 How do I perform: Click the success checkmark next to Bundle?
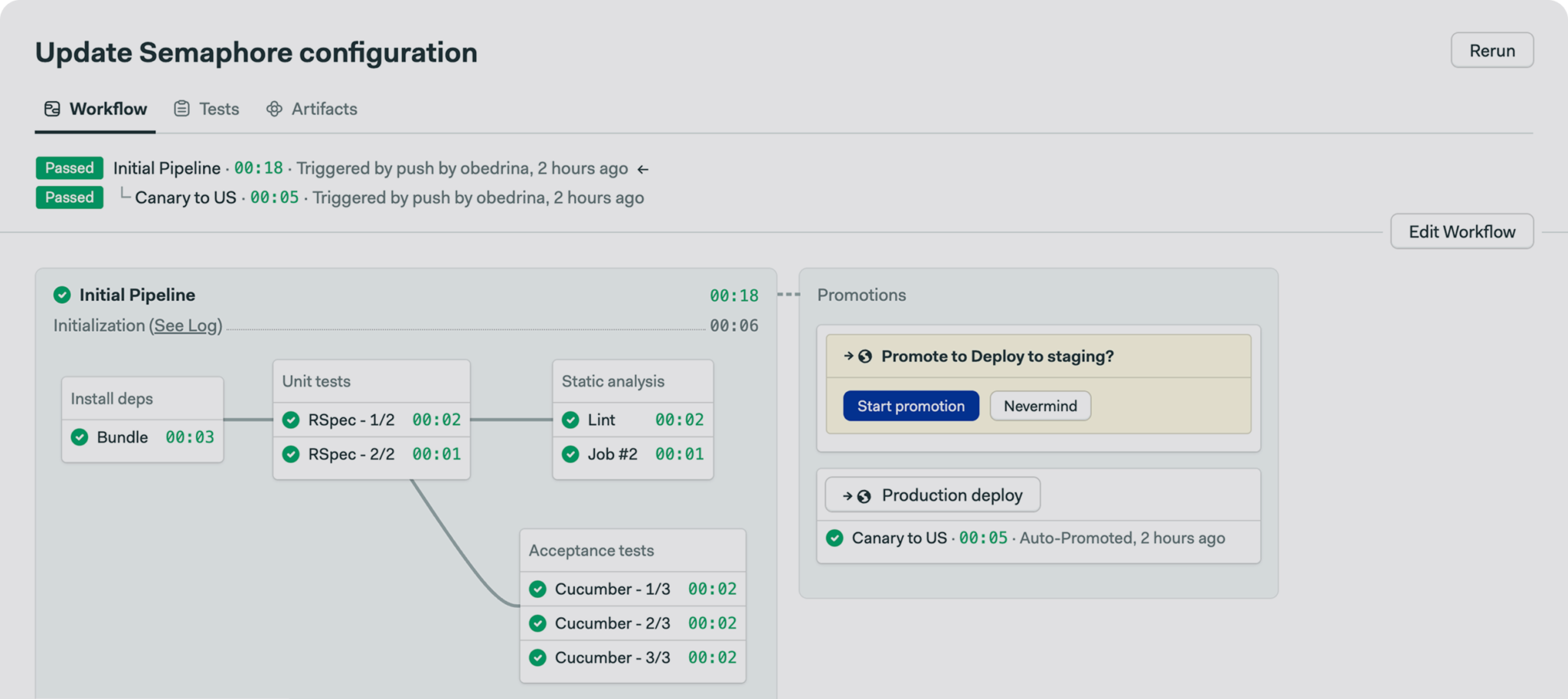click(x=79, y=437)
